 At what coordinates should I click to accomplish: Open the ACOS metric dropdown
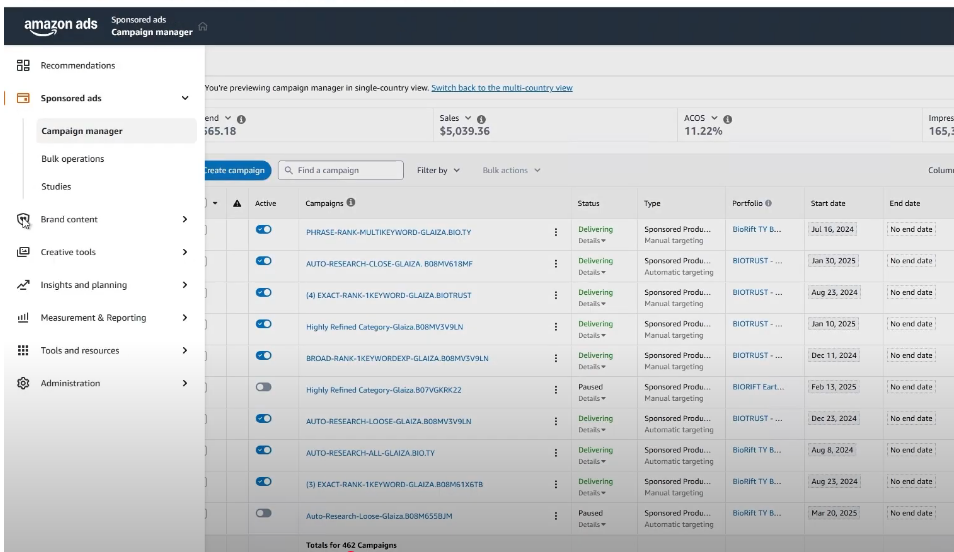pos(714,118)
